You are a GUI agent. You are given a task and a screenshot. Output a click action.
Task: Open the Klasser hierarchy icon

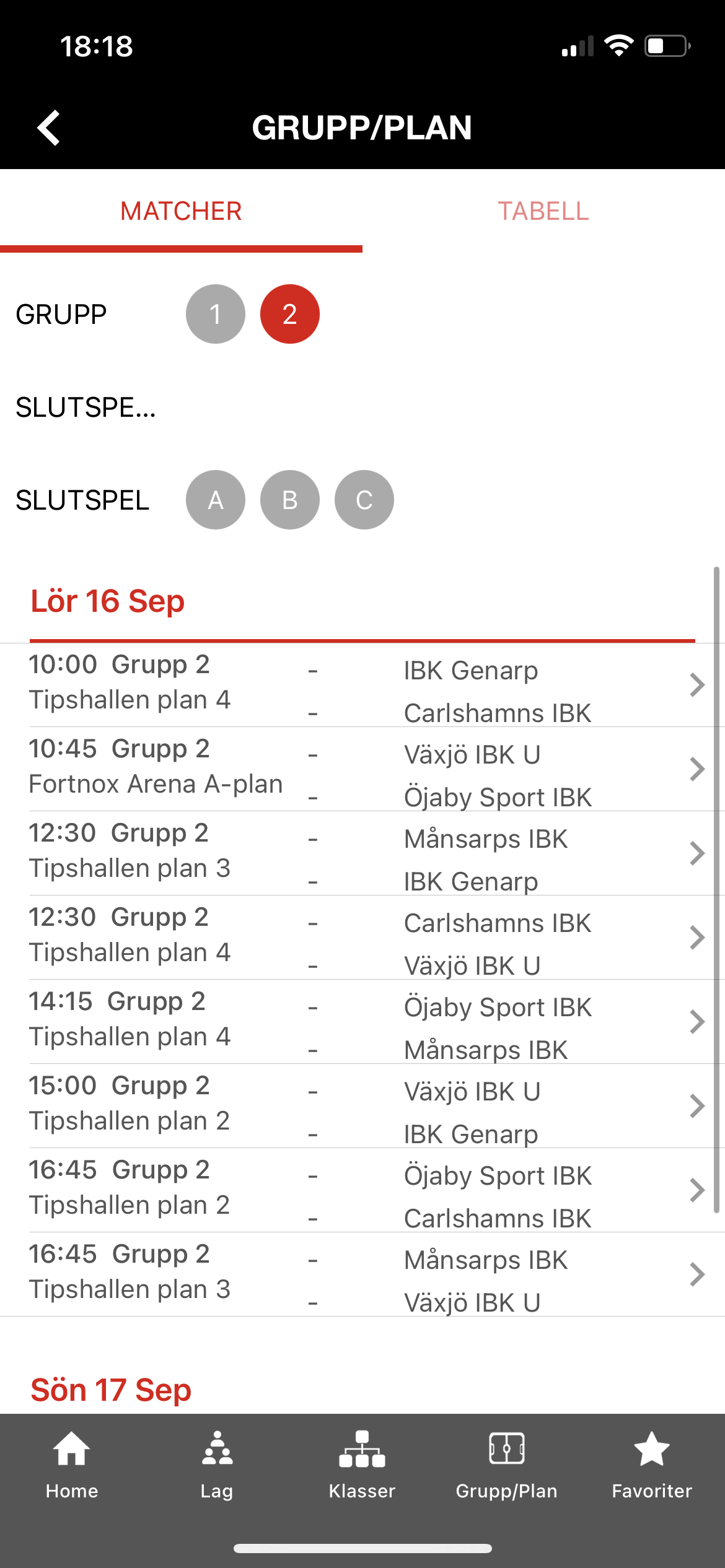pos(362,1448)
